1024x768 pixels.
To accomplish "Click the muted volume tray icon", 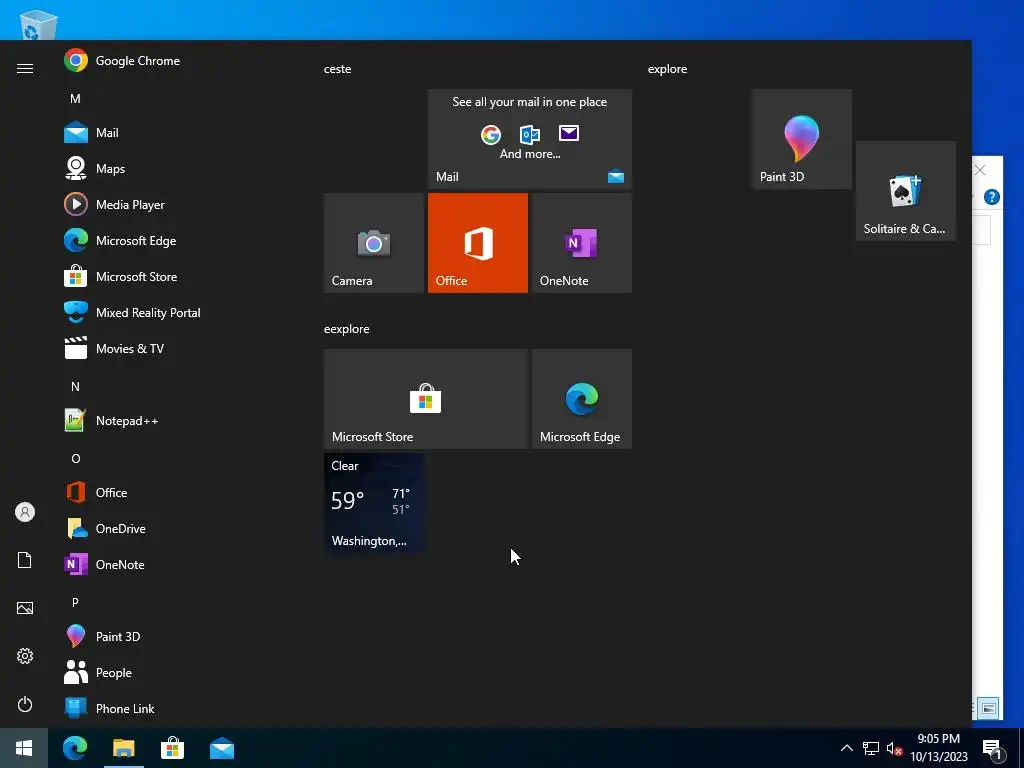I will [x=894, y=748].
